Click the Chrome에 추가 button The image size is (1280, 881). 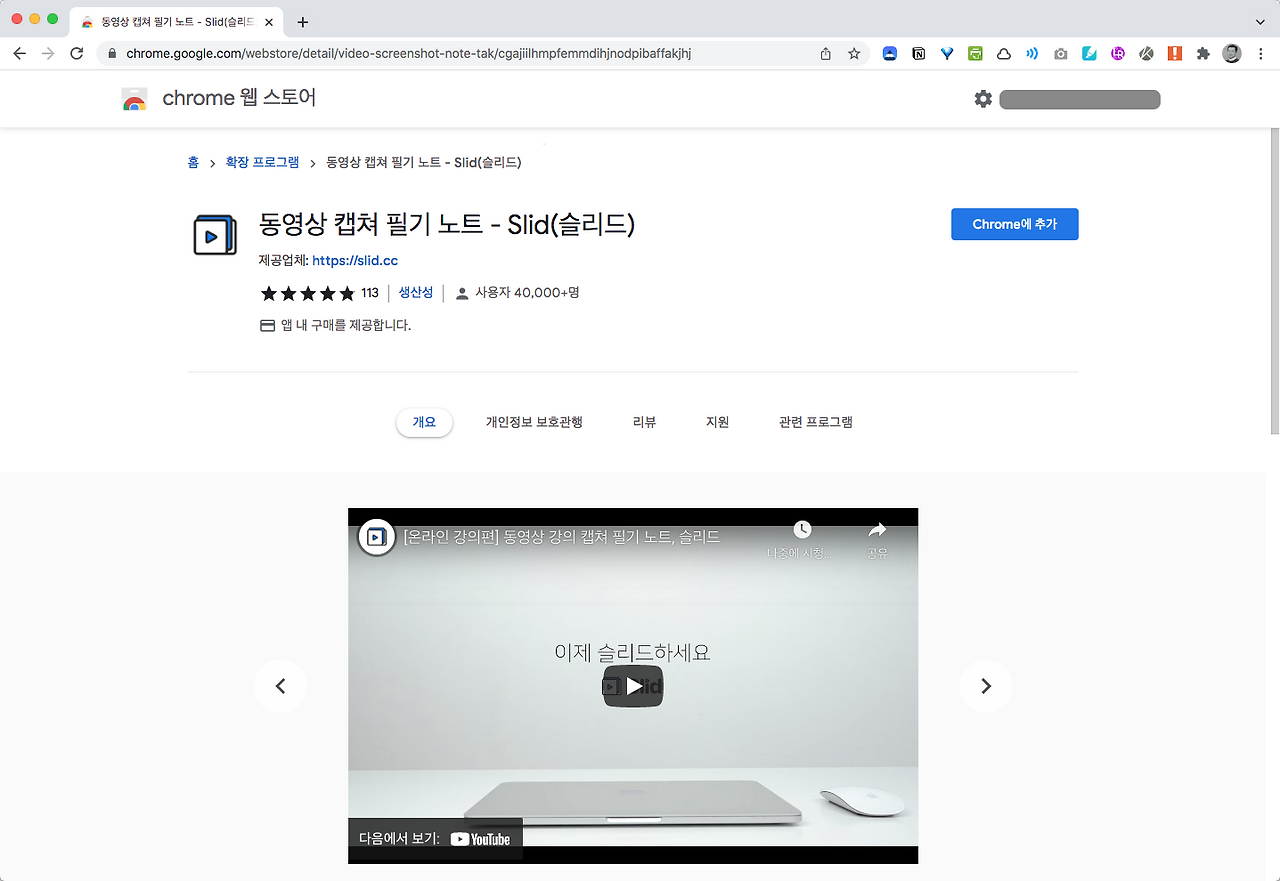coord(1015,224)
